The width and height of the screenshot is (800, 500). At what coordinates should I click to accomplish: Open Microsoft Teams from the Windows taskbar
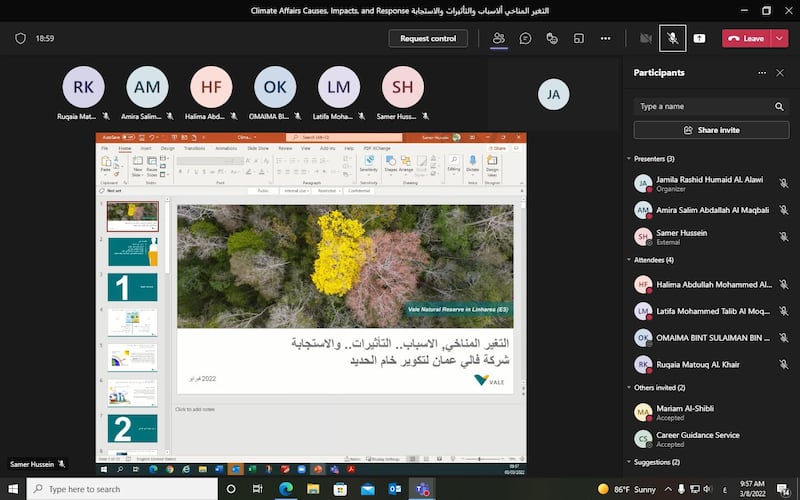tap(422, 489)
